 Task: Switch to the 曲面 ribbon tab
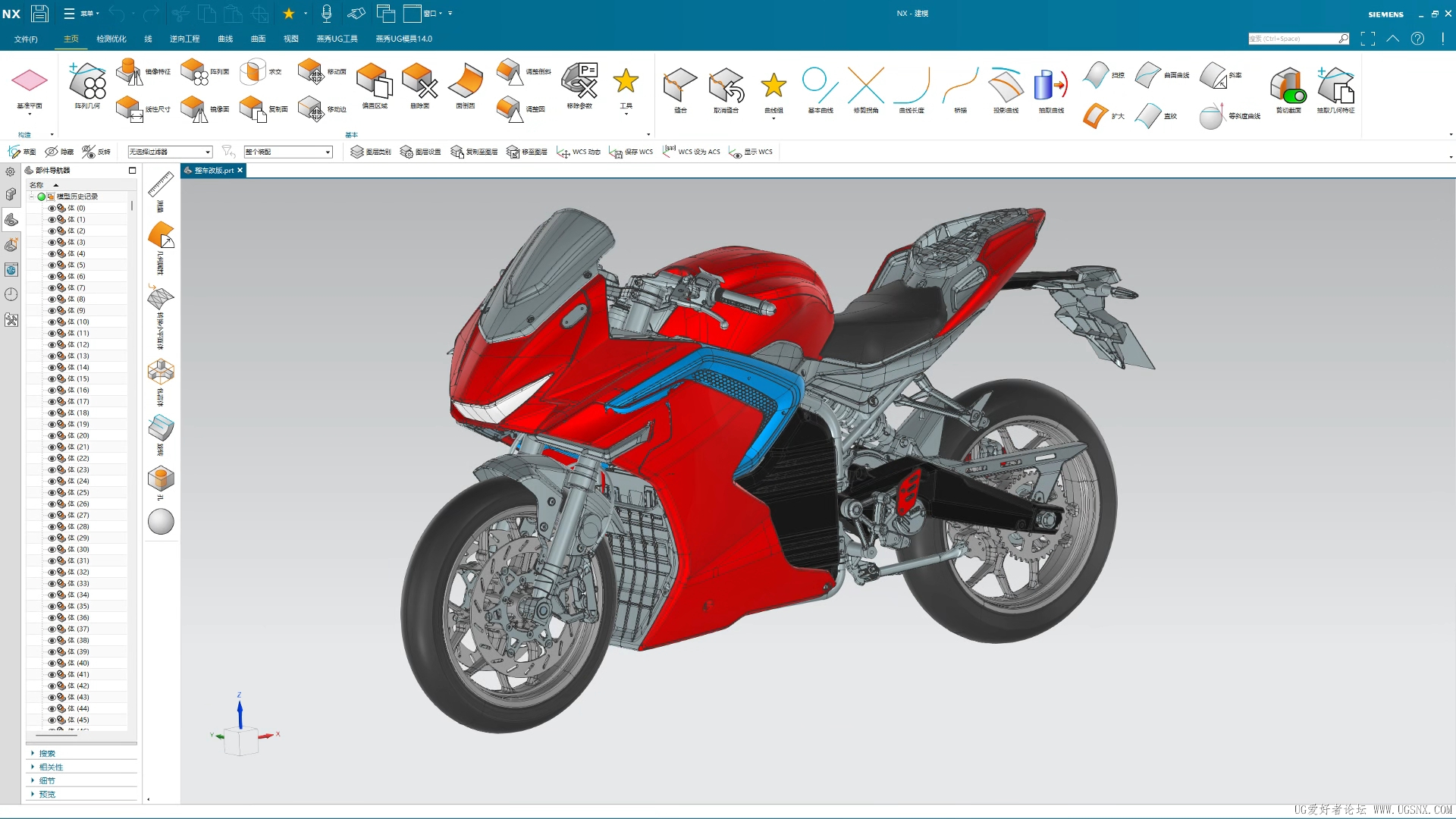coord(258,39)
